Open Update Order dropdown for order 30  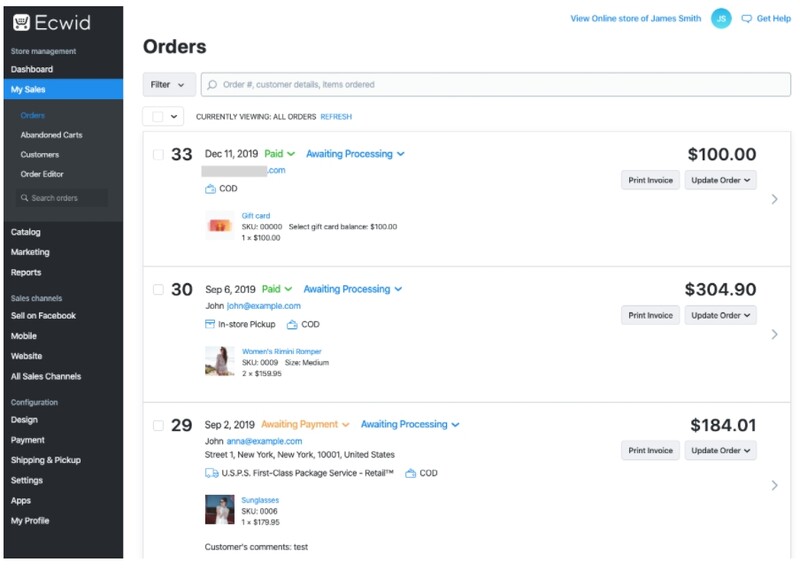tap(720, 315)
